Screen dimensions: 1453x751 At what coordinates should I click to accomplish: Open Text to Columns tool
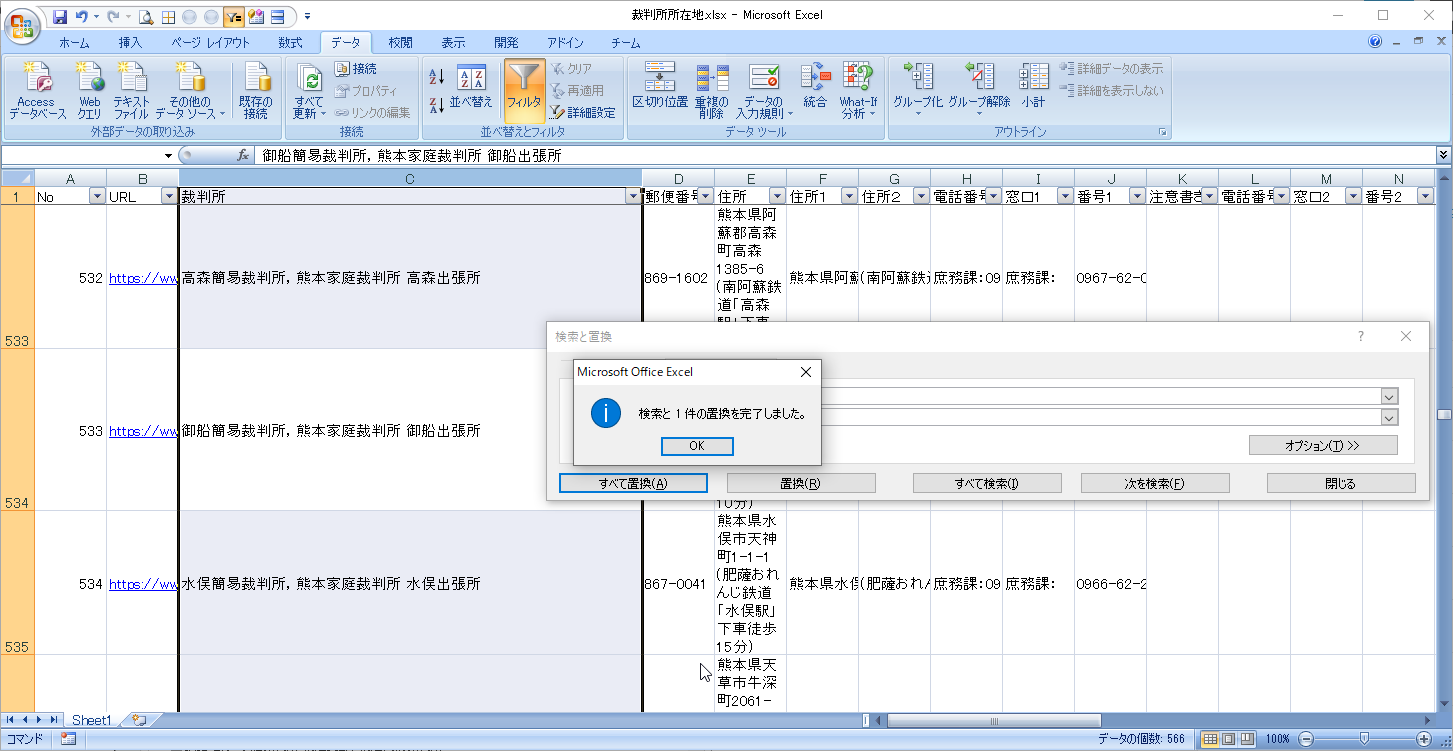(660, 88)
